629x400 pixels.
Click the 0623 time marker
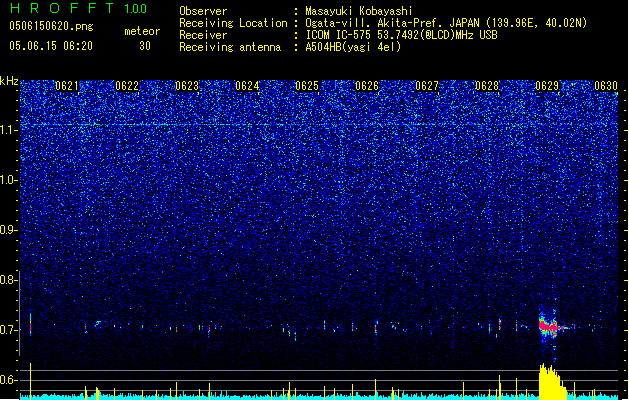tap(187, 86)
